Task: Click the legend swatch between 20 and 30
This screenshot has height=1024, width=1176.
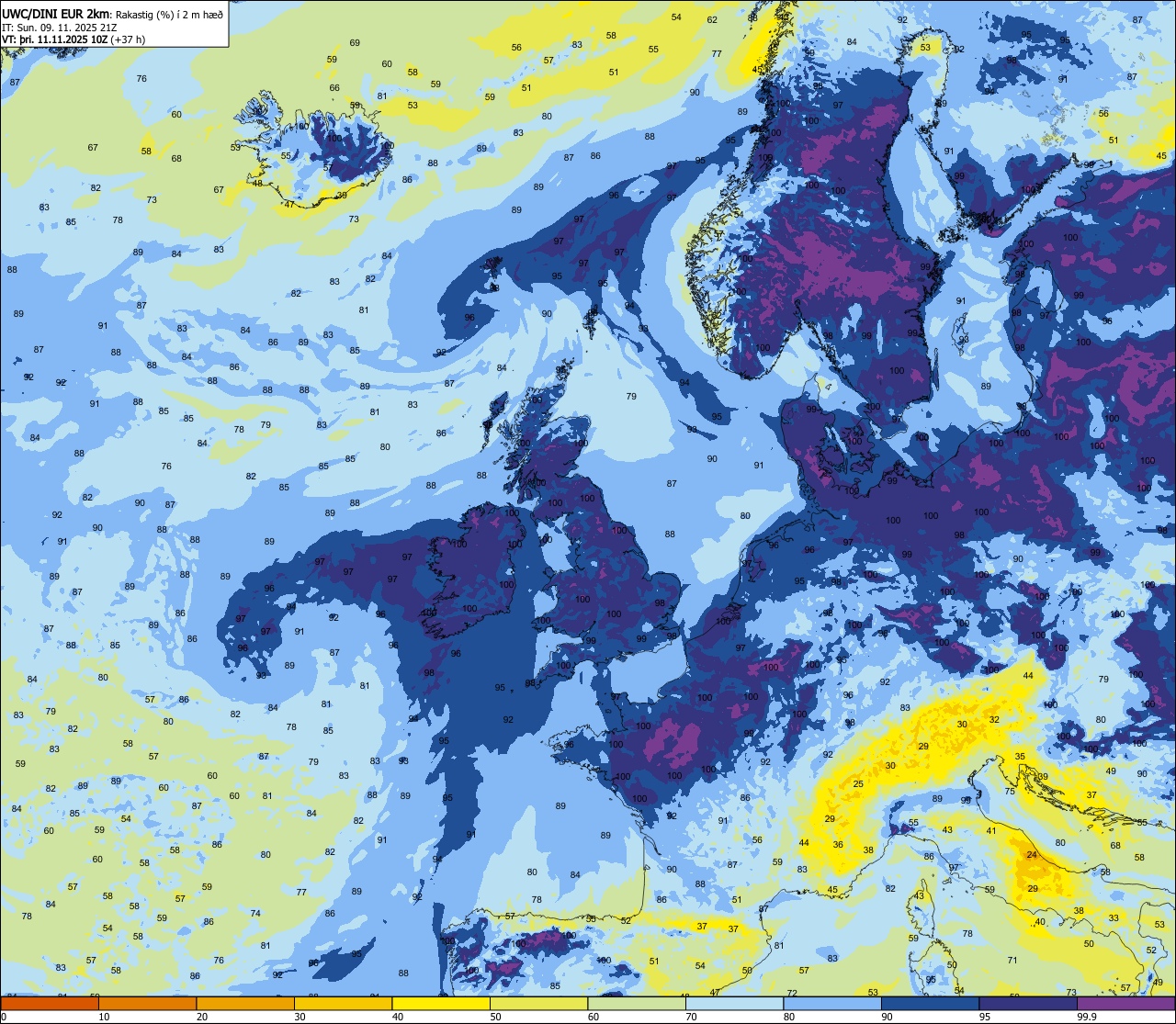Action: click(245, 1003)
